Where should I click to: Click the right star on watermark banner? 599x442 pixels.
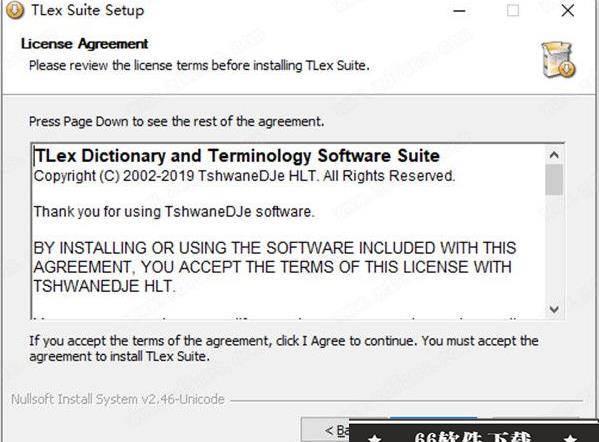coord(570,437)
